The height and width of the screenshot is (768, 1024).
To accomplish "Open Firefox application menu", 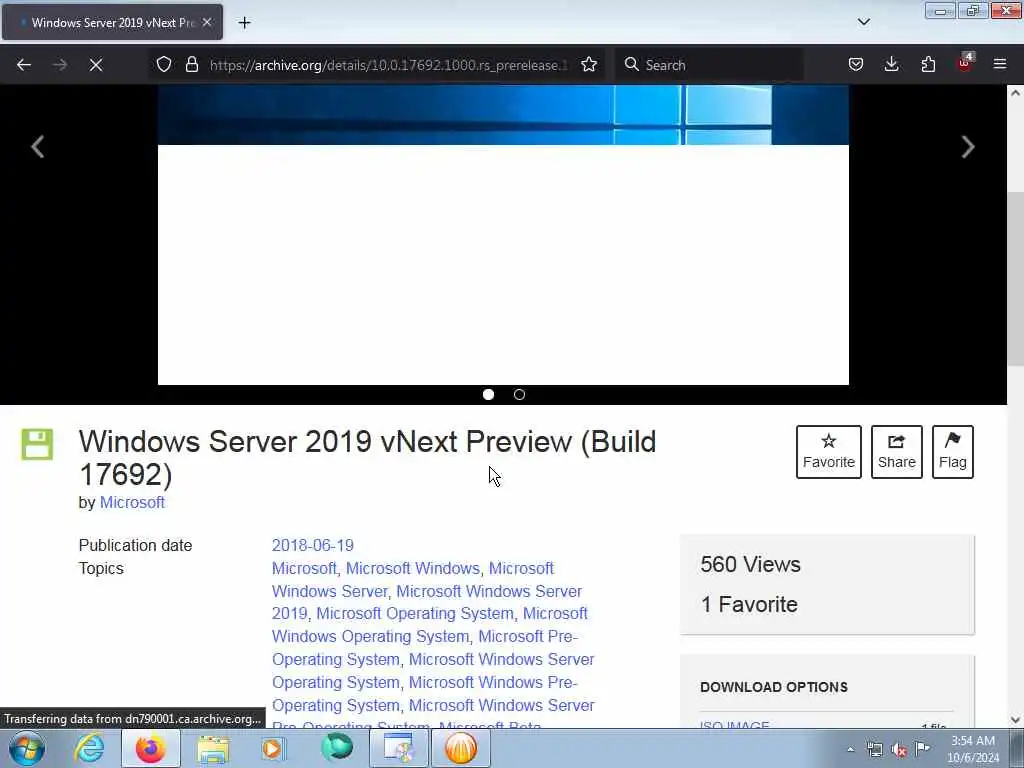I will tap(1000, 65).
